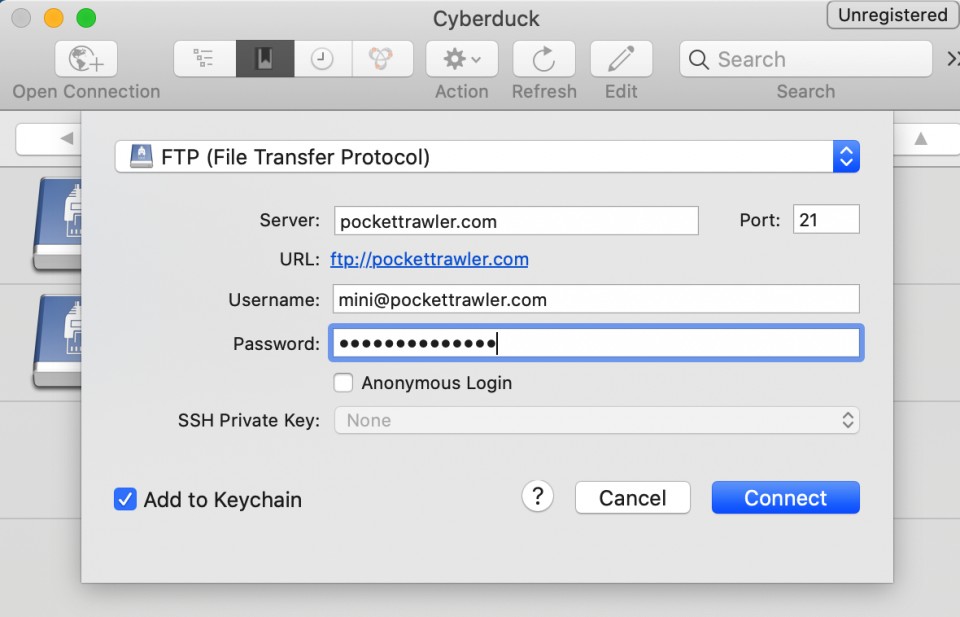Click the Connect button
Viewport: 960px width, 617px height.
tap(786, 498)
